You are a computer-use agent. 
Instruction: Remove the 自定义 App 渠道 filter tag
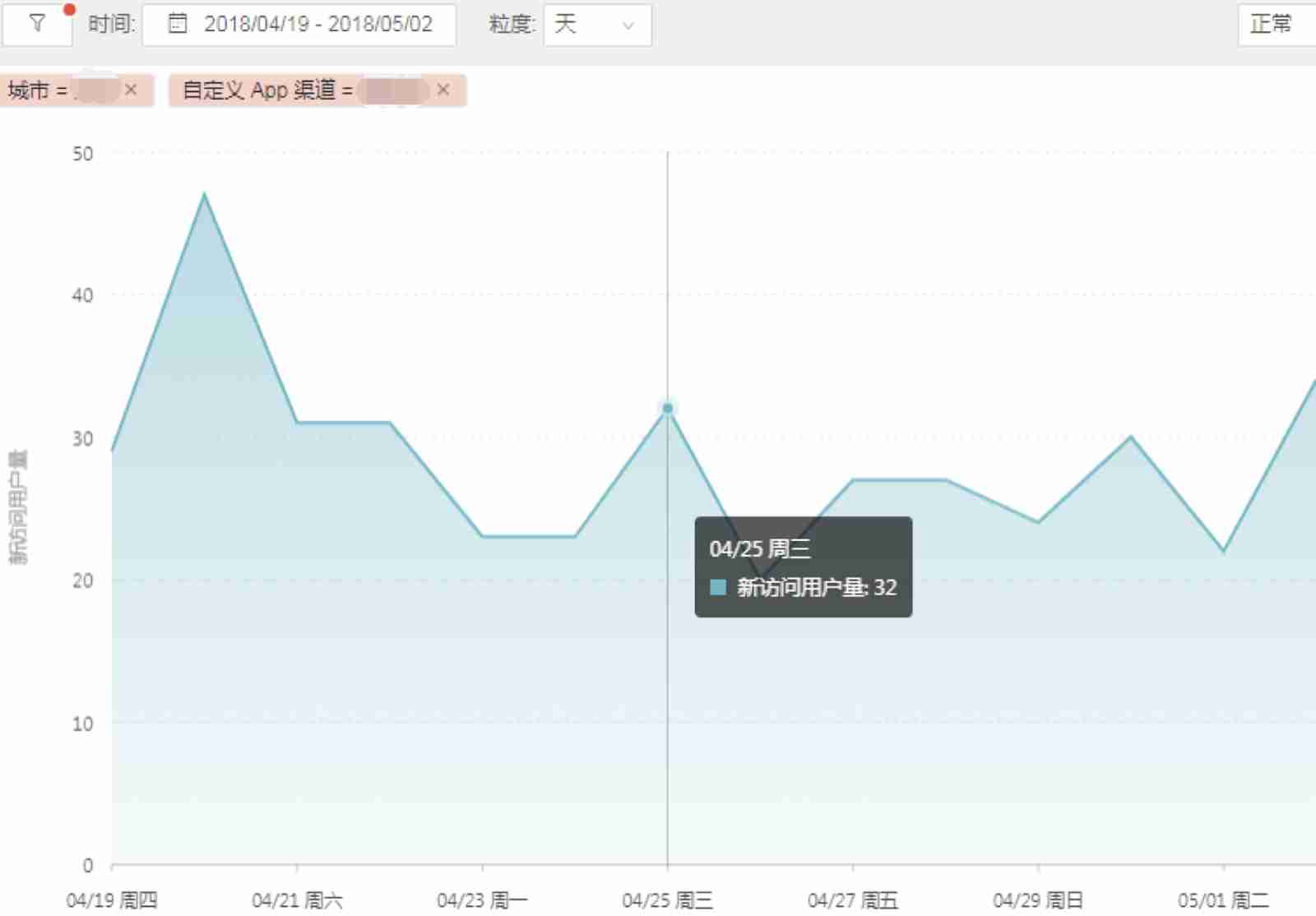[443, 90]
